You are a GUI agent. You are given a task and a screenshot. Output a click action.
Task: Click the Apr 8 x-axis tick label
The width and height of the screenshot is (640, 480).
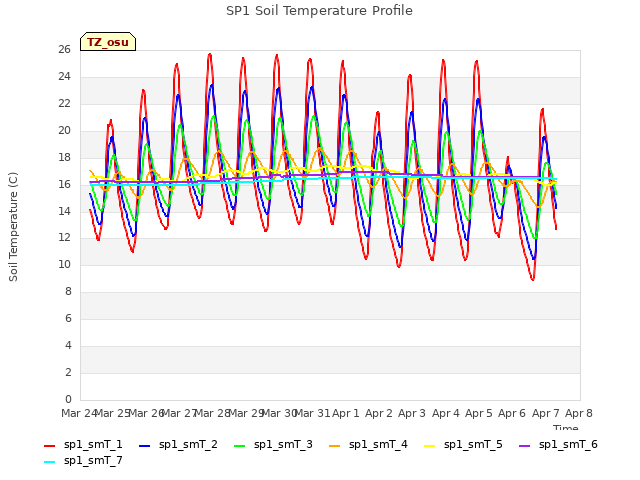[x=579, y=413]
